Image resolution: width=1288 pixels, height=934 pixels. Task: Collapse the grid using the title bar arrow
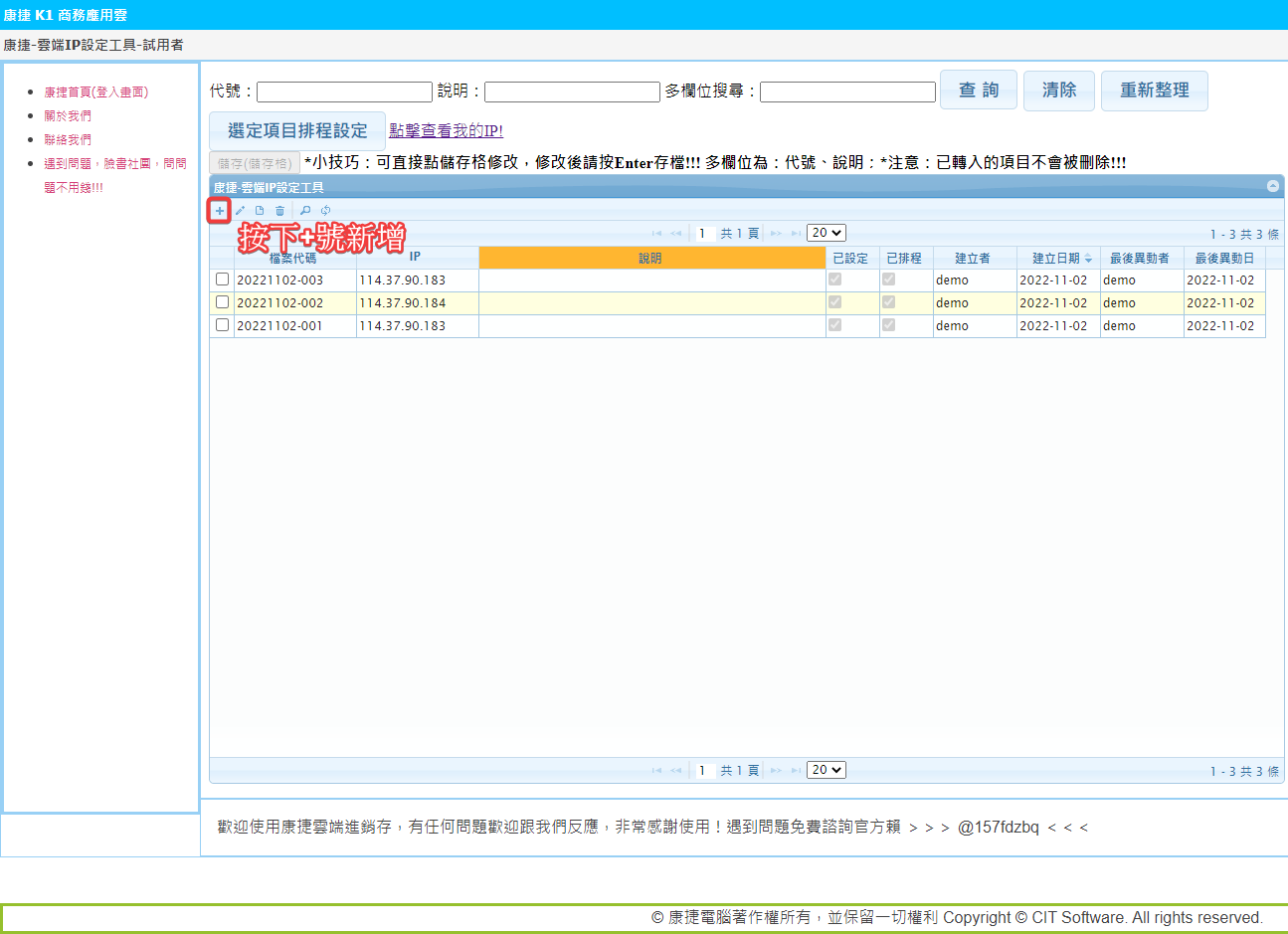pyautogui.click(x=1272, y=186)
